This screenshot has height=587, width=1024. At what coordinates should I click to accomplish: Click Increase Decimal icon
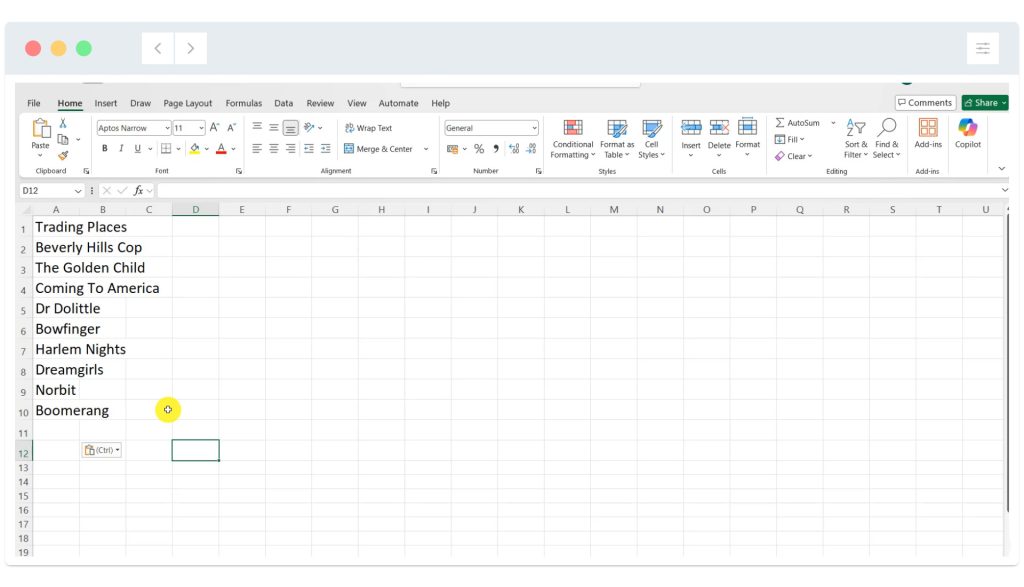click(x=514, y=149)
